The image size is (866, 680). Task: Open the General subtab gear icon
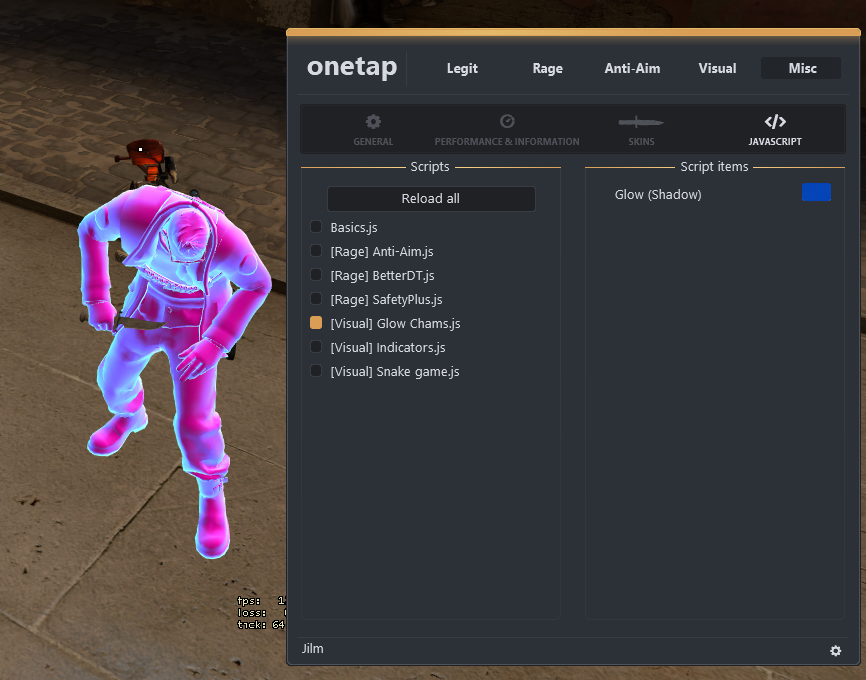[373, 122]
